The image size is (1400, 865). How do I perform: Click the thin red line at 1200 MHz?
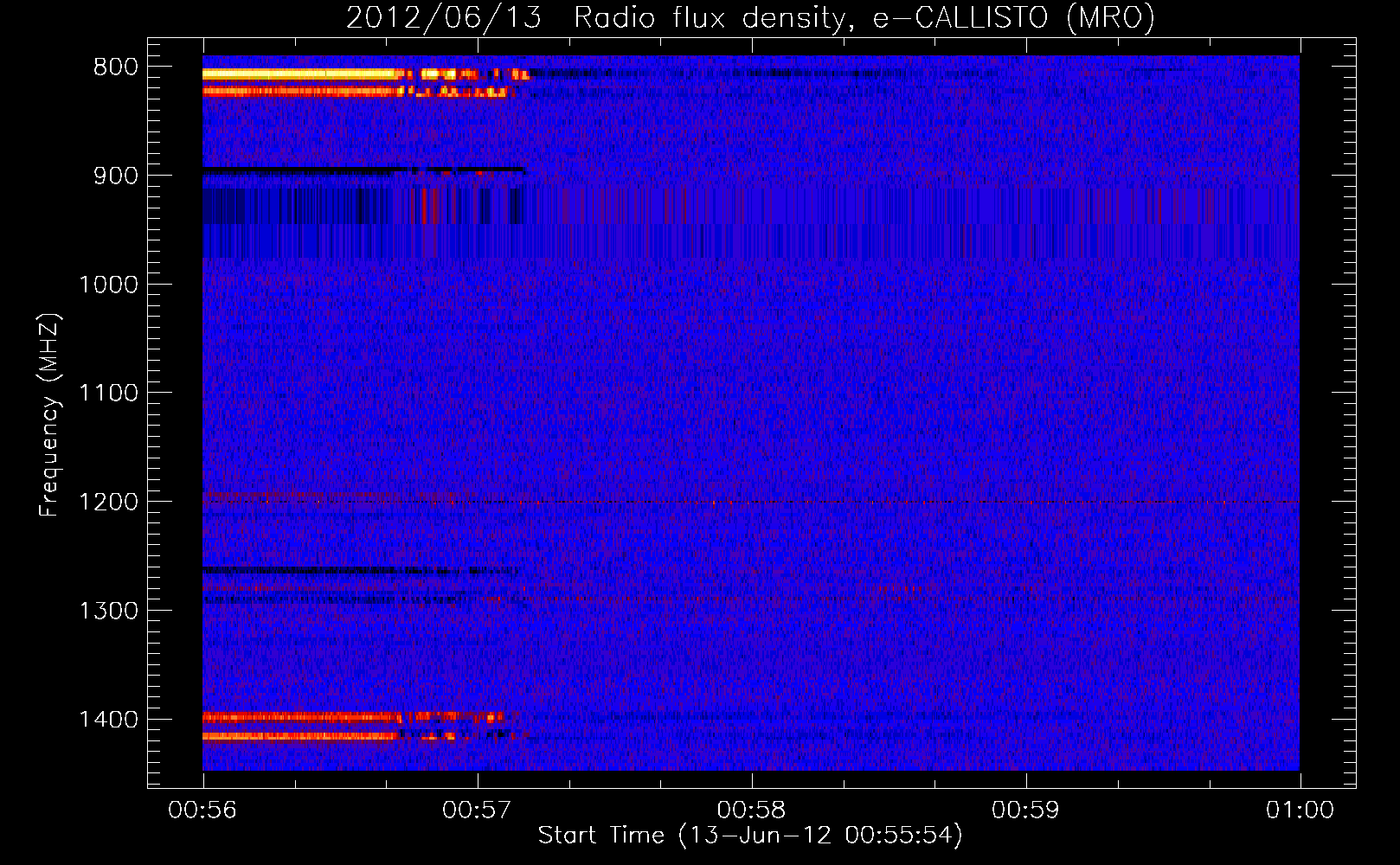[751, 503]
